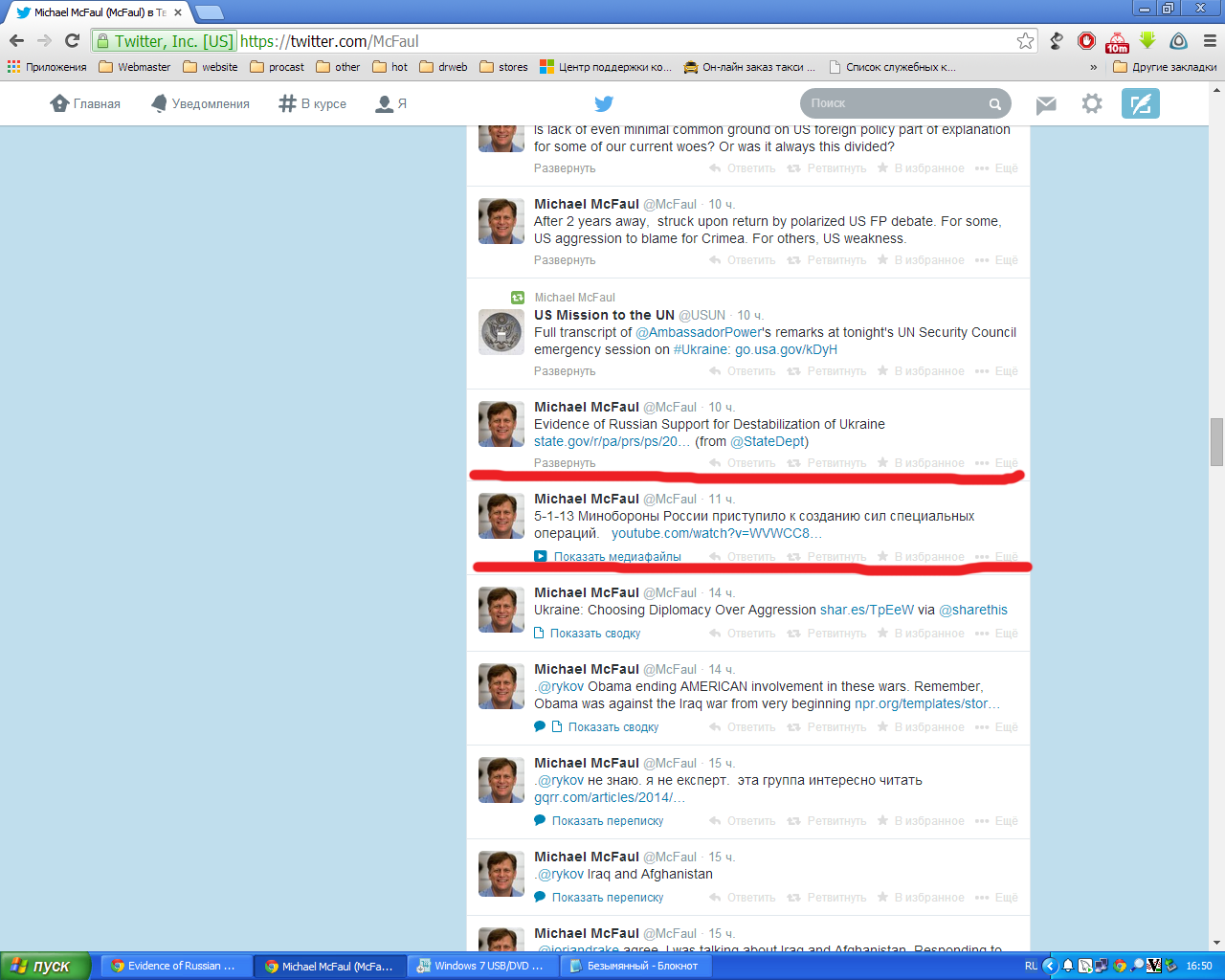Open the go.usa.gov/kDyH link

(787, 349)
